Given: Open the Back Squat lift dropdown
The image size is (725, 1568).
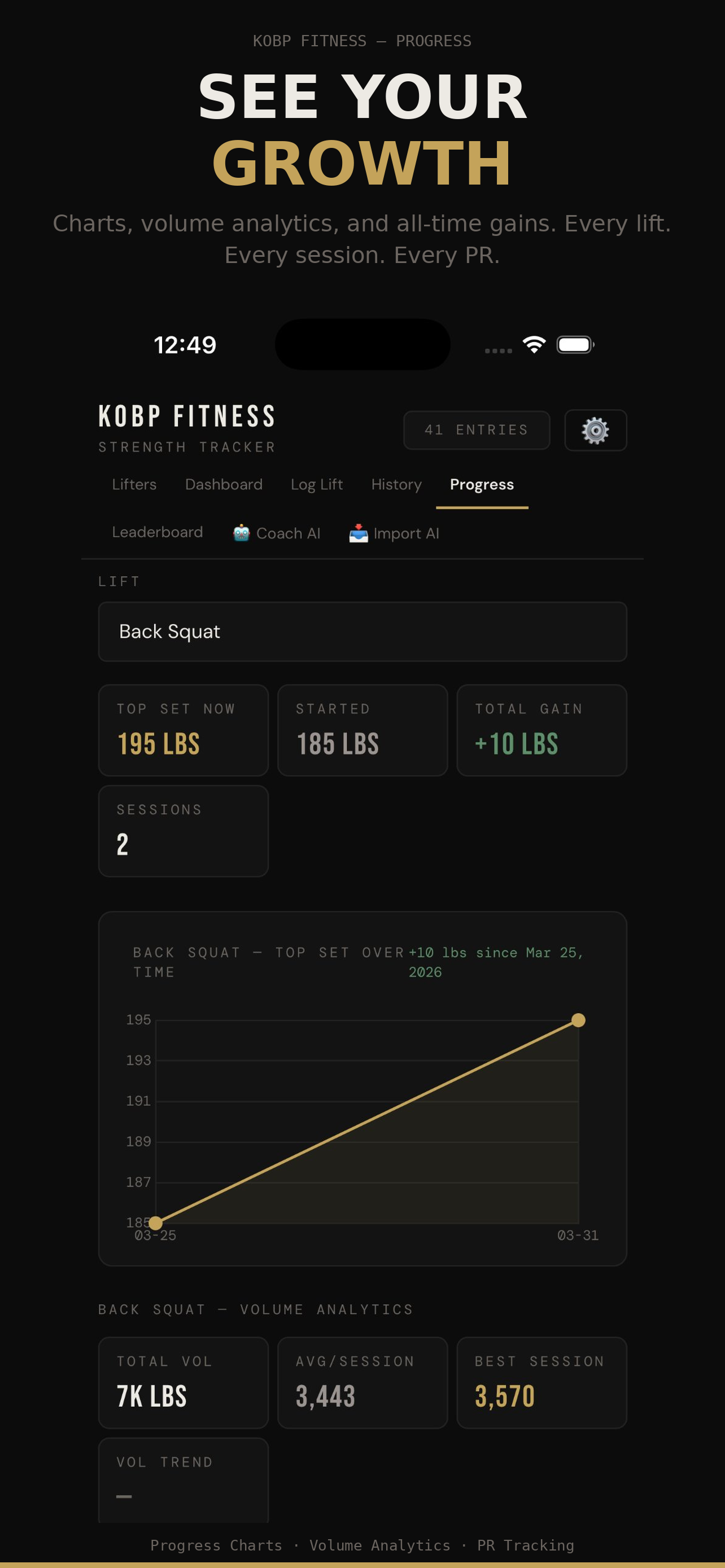Looking at the screenshot, I should [x=362, y=632].
